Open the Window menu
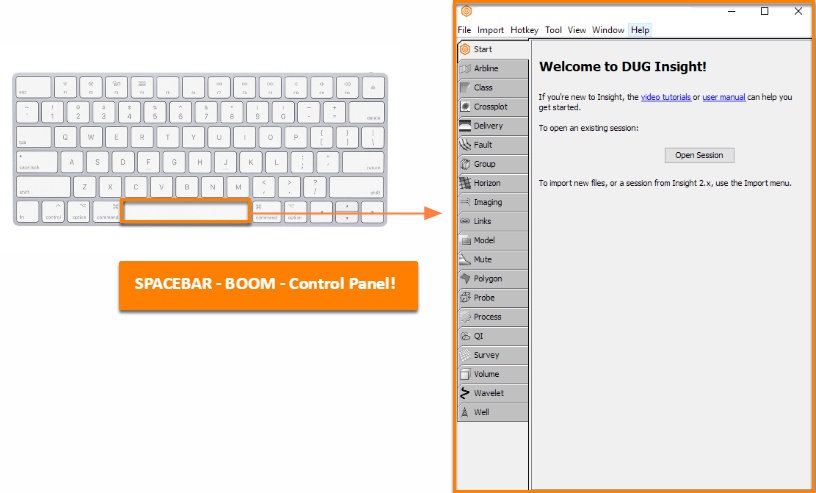Image resolution: width=816 pixels, height=493 pixels. click(x=608, y=30)
